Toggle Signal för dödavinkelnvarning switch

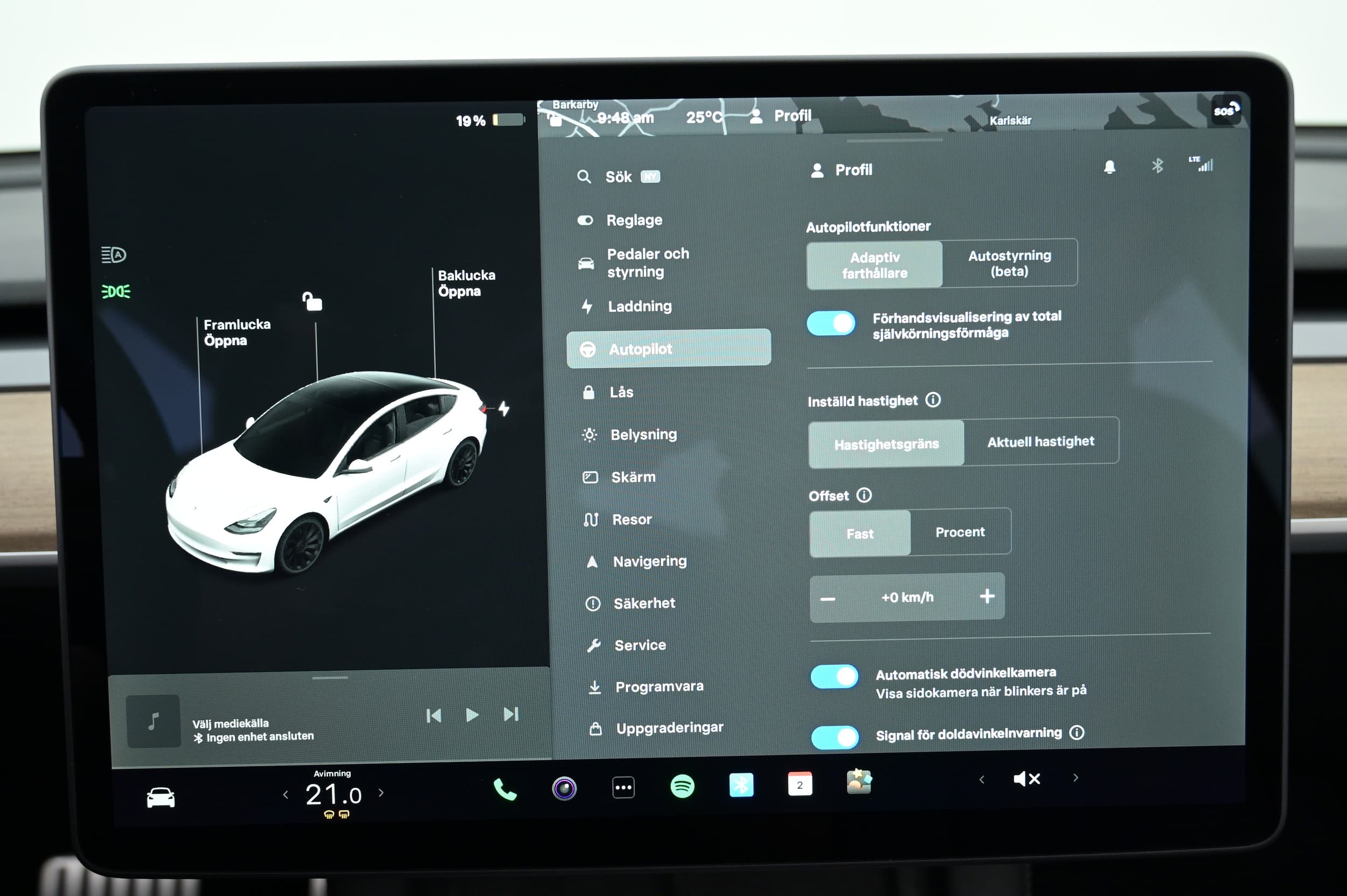tap(835, 737)
